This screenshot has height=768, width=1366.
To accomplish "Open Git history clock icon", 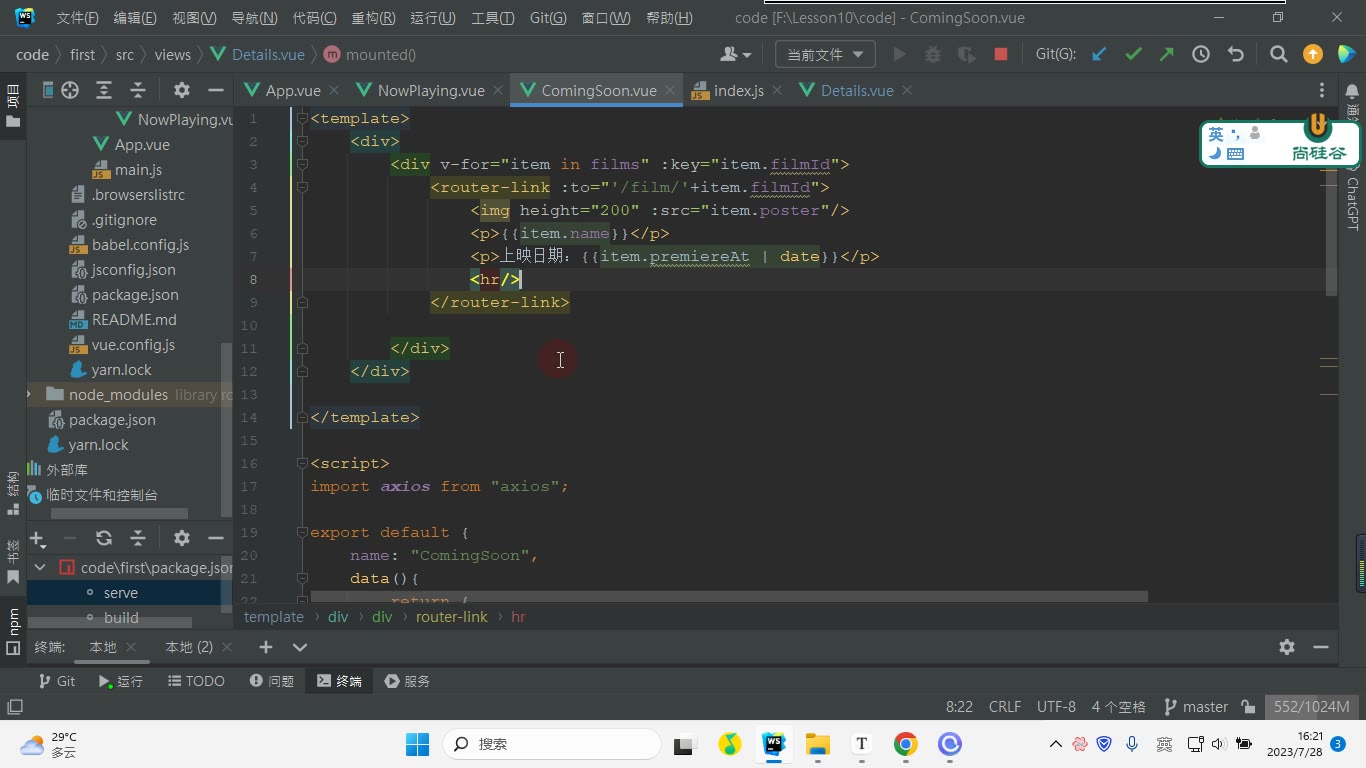I will point(1201,55).
